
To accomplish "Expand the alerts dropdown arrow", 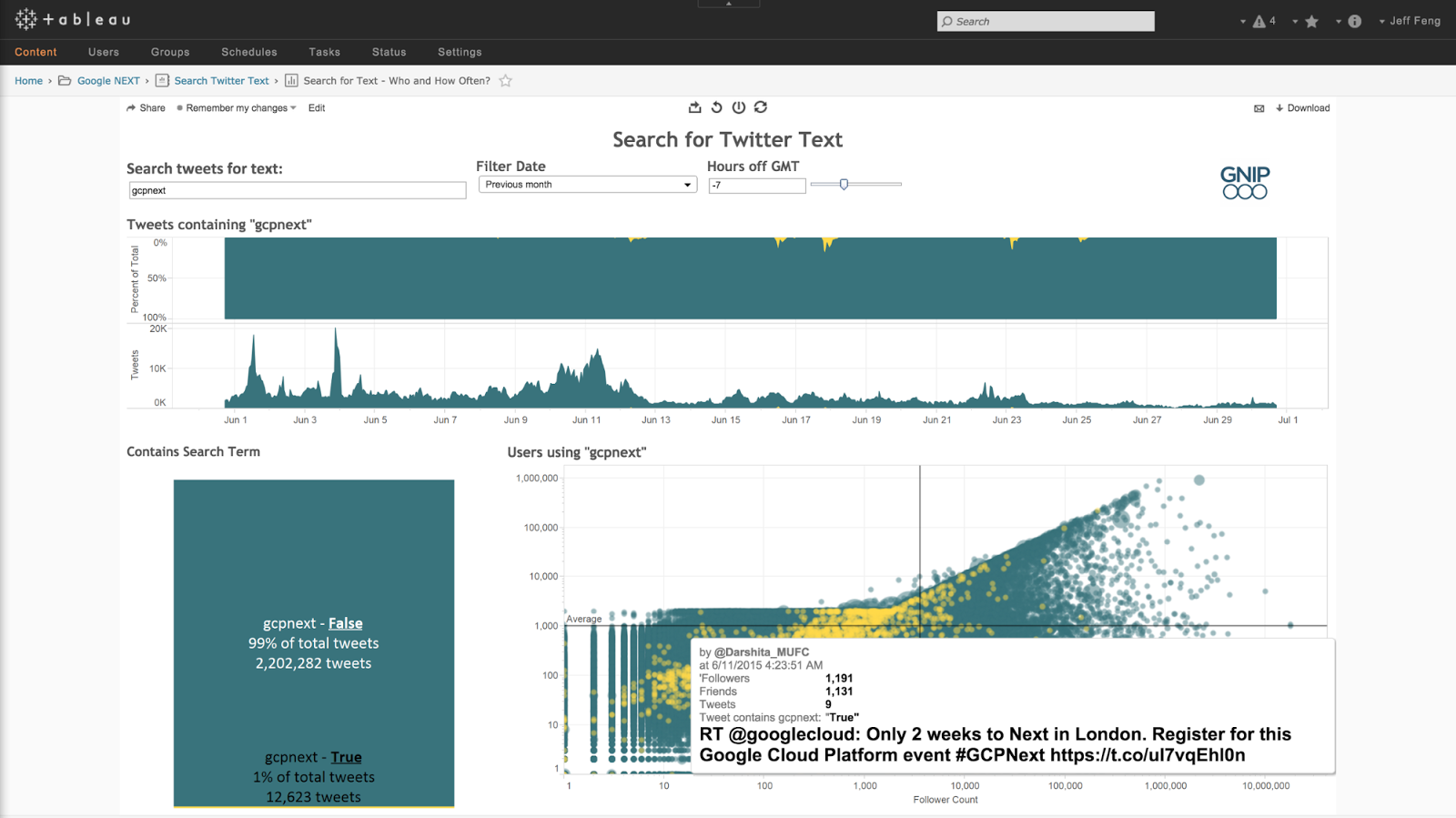I will [1243, 22].
